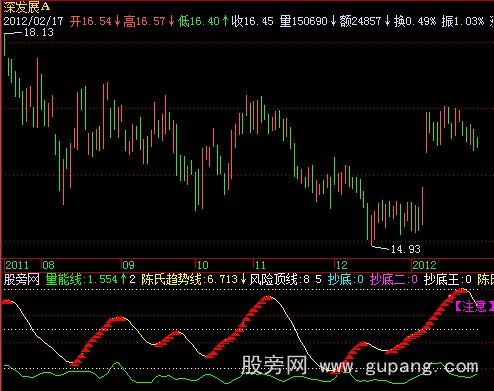The height and width of the screenshot is (391, 494).
Task: Click the 14.93 low price label
Action: pyautogui.click(x=405, y=249)
